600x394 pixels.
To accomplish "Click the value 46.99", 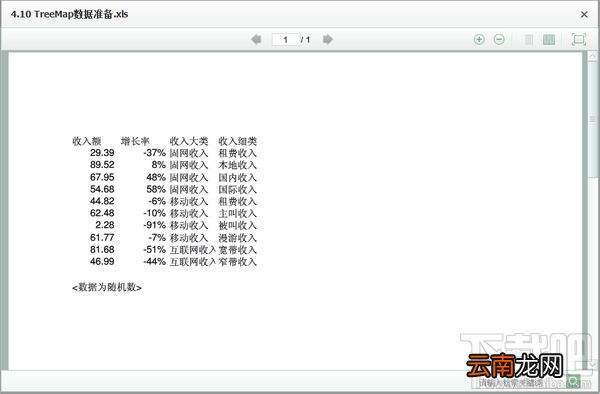I will [x=102, y=262].
